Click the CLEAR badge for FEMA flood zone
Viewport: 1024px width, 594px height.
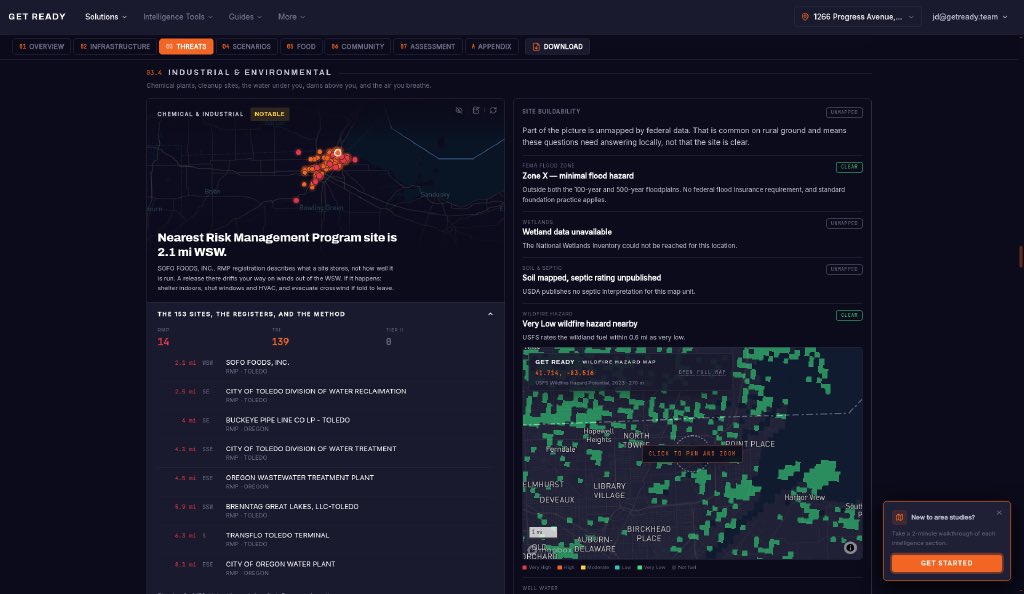(849, 167)
